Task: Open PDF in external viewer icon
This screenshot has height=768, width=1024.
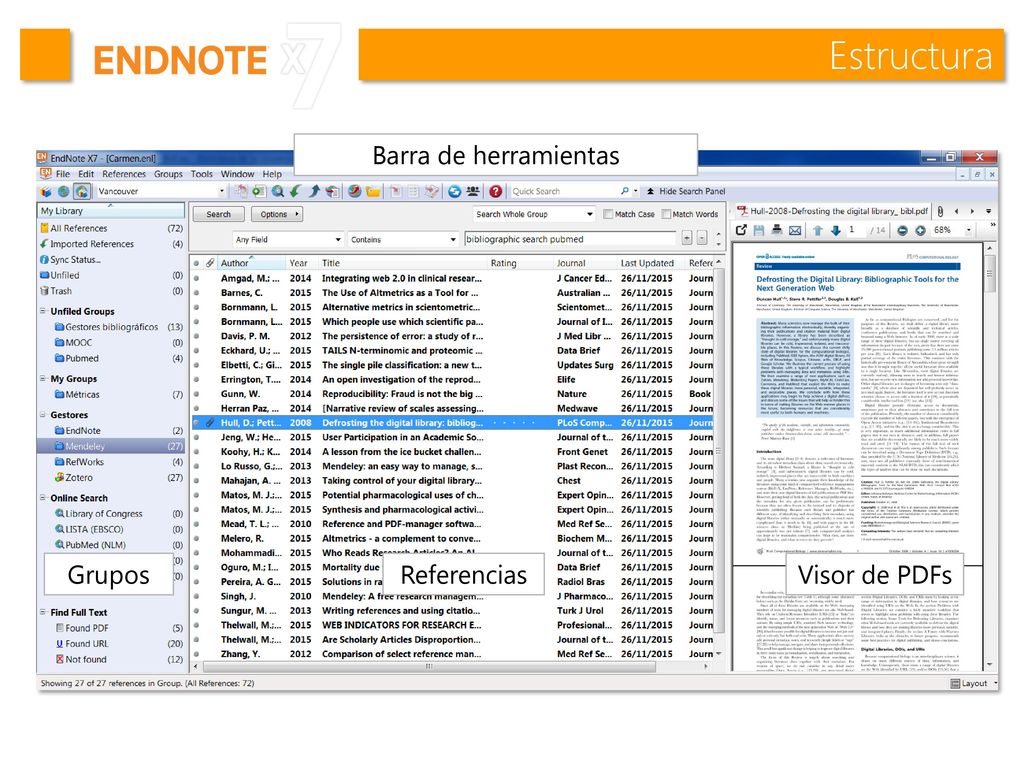Action: pos(741,230)
